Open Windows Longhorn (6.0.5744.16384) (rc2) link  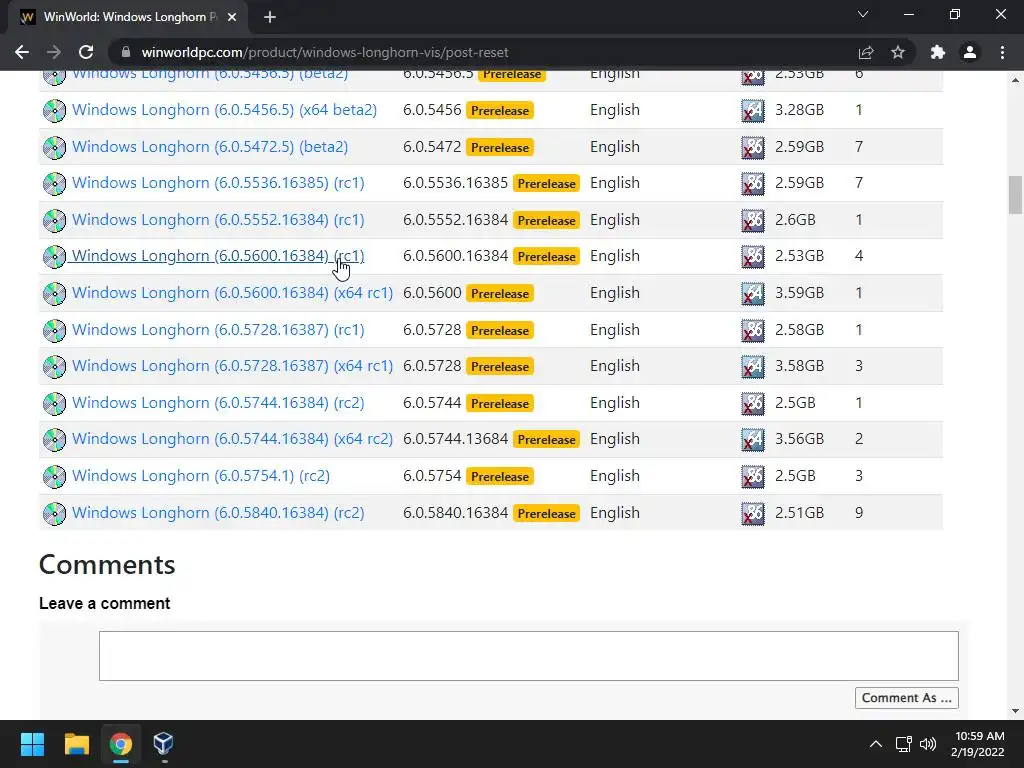coord(218,403)
